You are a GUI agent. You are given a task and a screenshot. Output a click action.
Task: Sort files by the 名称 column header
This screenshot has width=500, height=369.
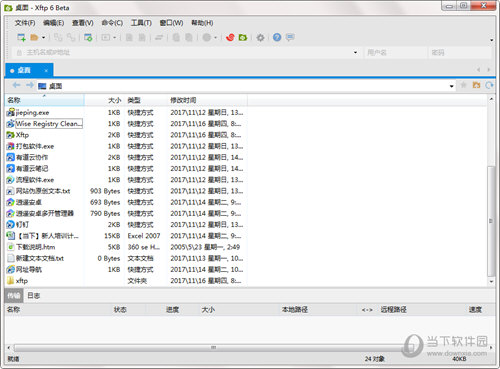[44, 100]
